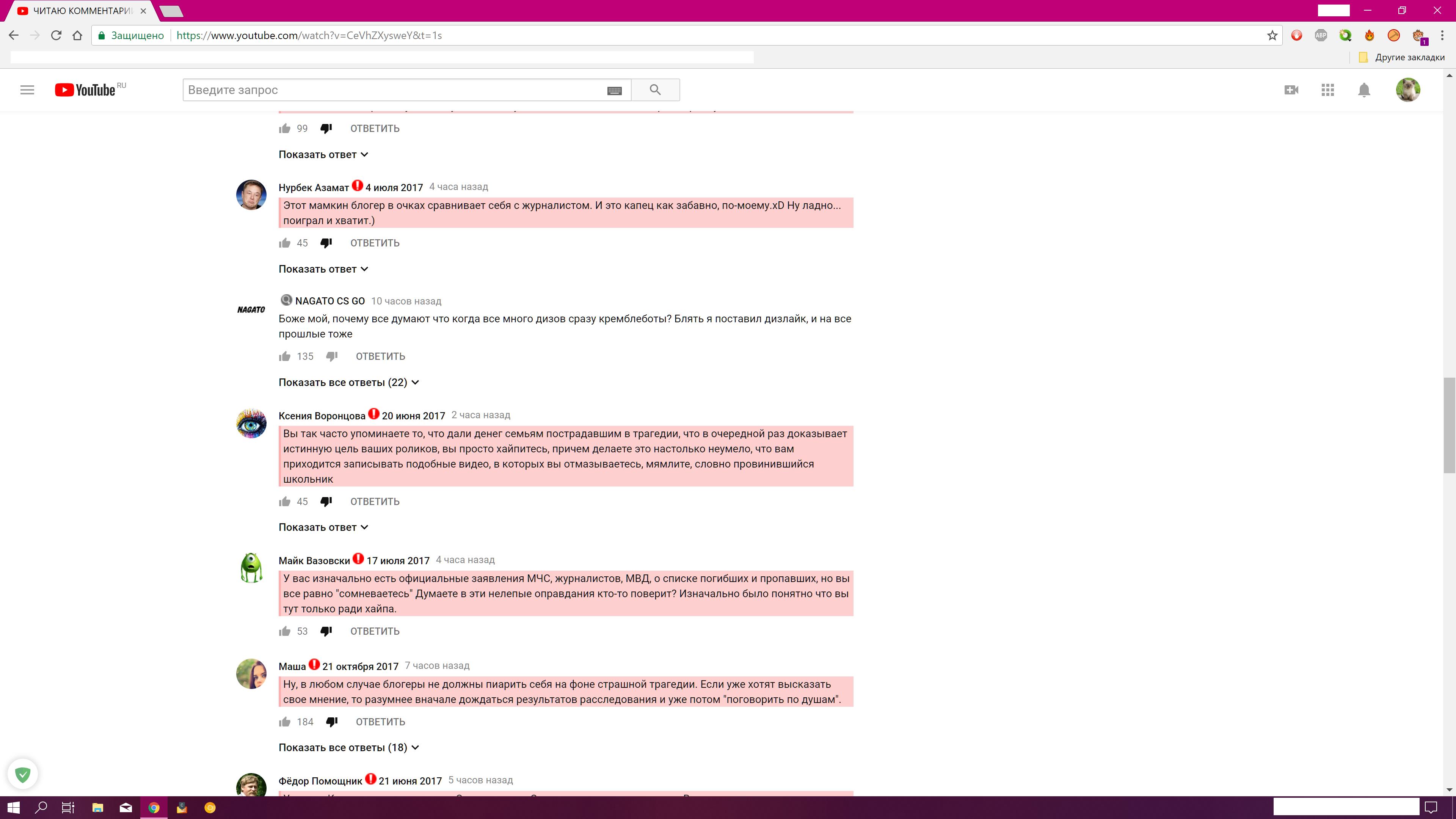This screenshot has height=819, width=1456.
Task: Click the search magnifier button
Action: (x=655, y=90)
